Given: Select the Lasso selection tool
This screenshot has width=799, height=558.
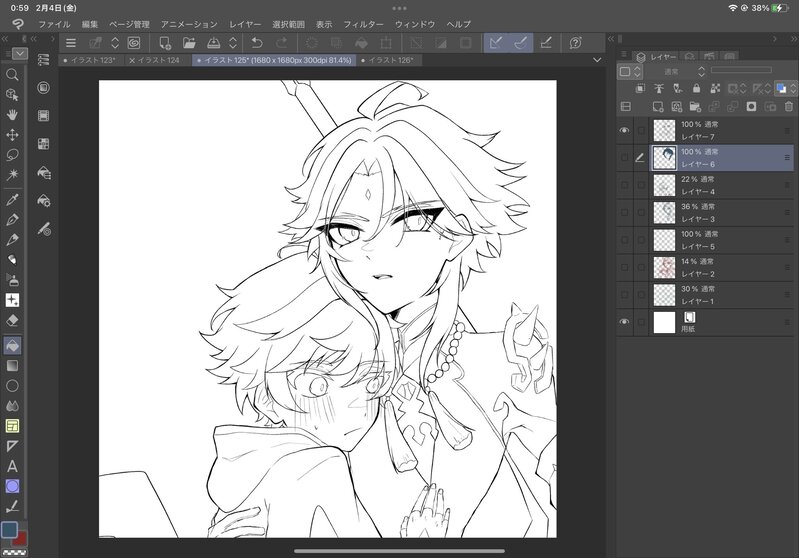Looking at the screenshot, I should point(12,154).
